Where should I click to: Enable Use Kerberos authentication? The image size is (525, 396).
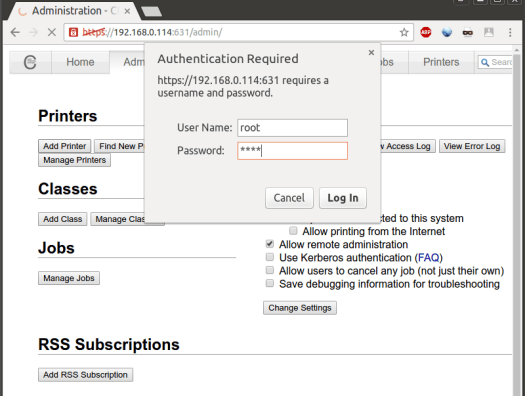click(270, 257)
